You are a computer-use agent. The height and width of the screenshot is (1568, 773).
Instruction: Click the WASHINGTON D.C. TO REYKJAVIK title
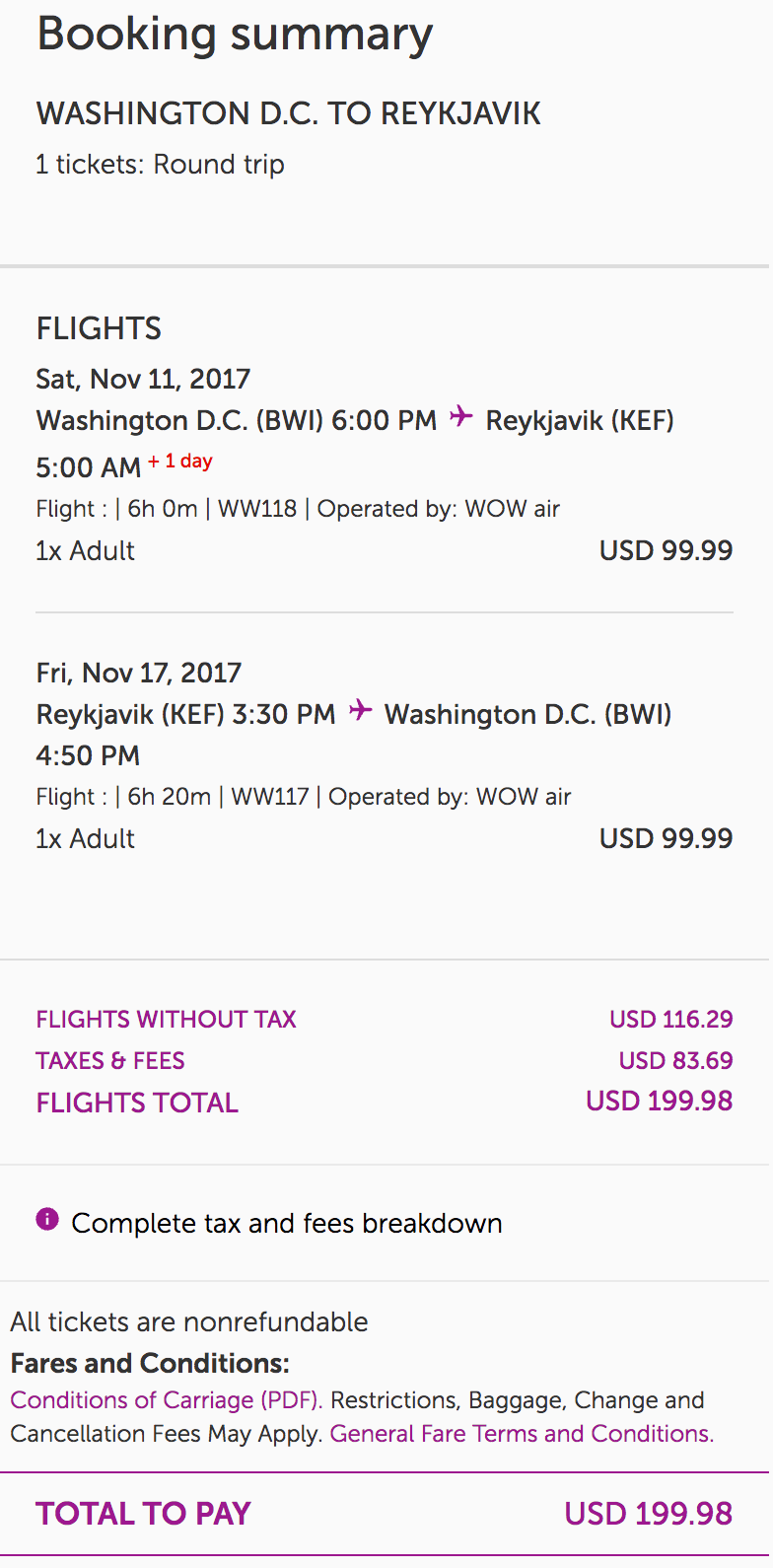(x=288, y=114)
